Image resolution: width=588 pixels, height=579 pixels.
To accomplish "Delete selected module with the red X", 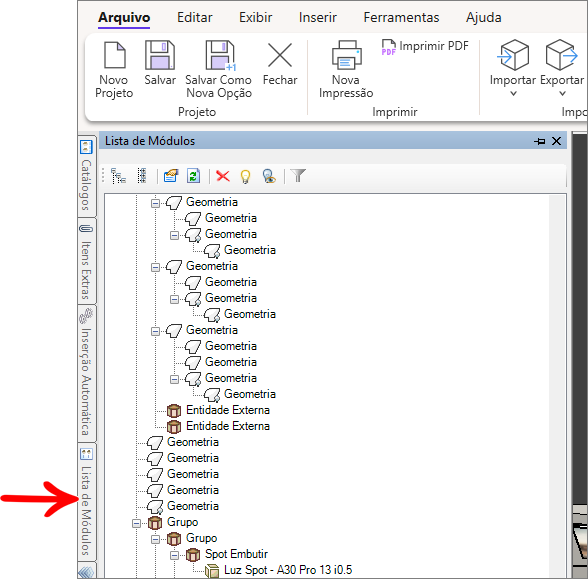I will [223, 176].
